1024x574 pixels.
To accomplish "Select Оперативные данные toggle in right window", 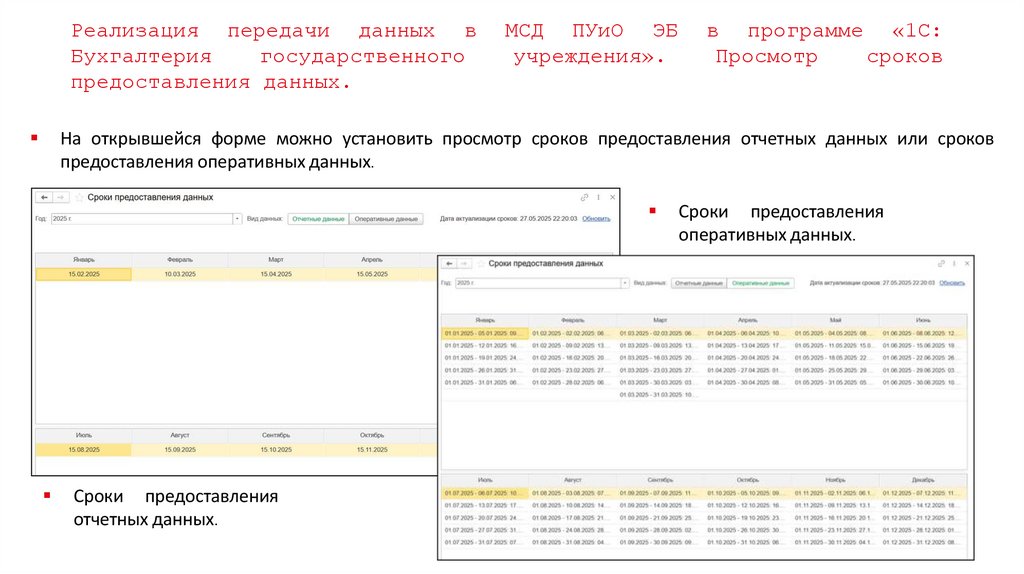I will (x=761, y=283).
